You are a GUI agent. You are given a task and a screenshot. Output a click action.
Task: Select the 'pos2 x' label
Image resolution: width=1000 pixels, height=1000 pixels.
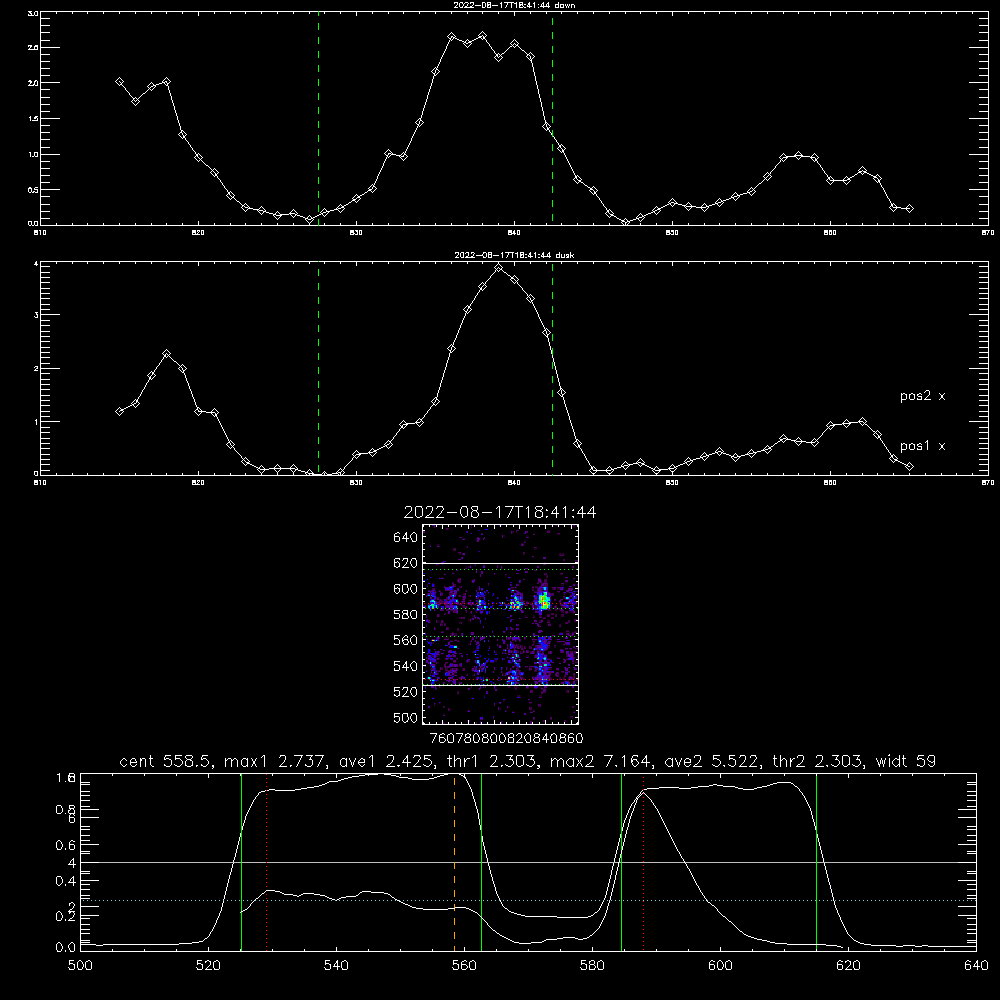922,396
